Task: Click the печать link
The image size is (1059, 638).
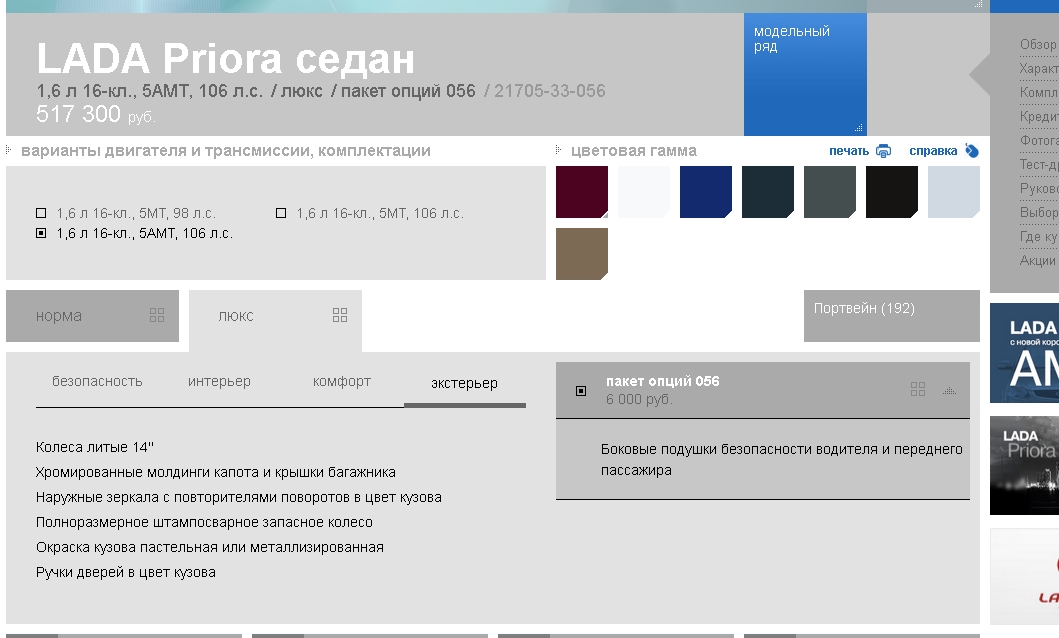Action: tap(849, 151)
